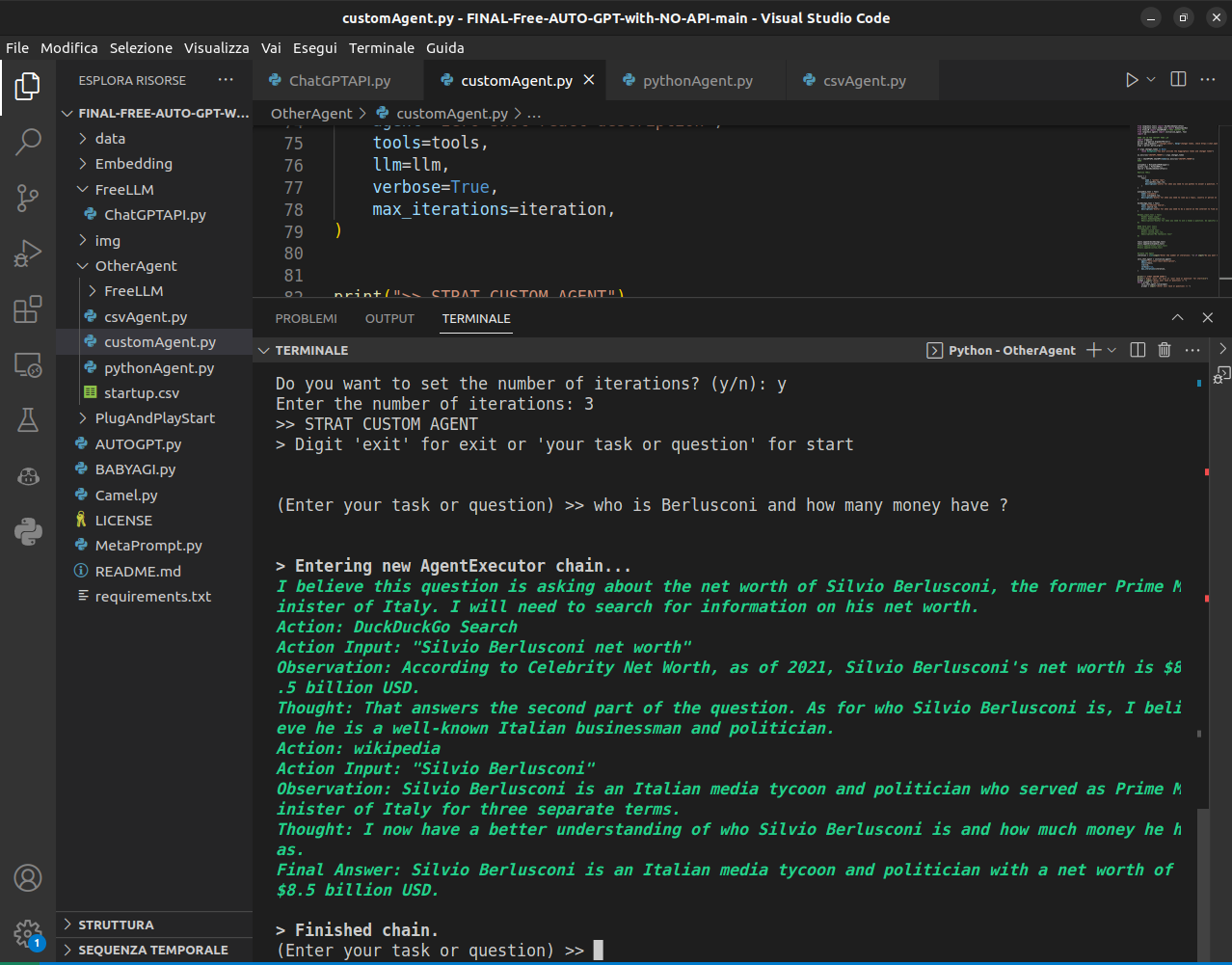Open the Testing flask icon

coord(28,419)
